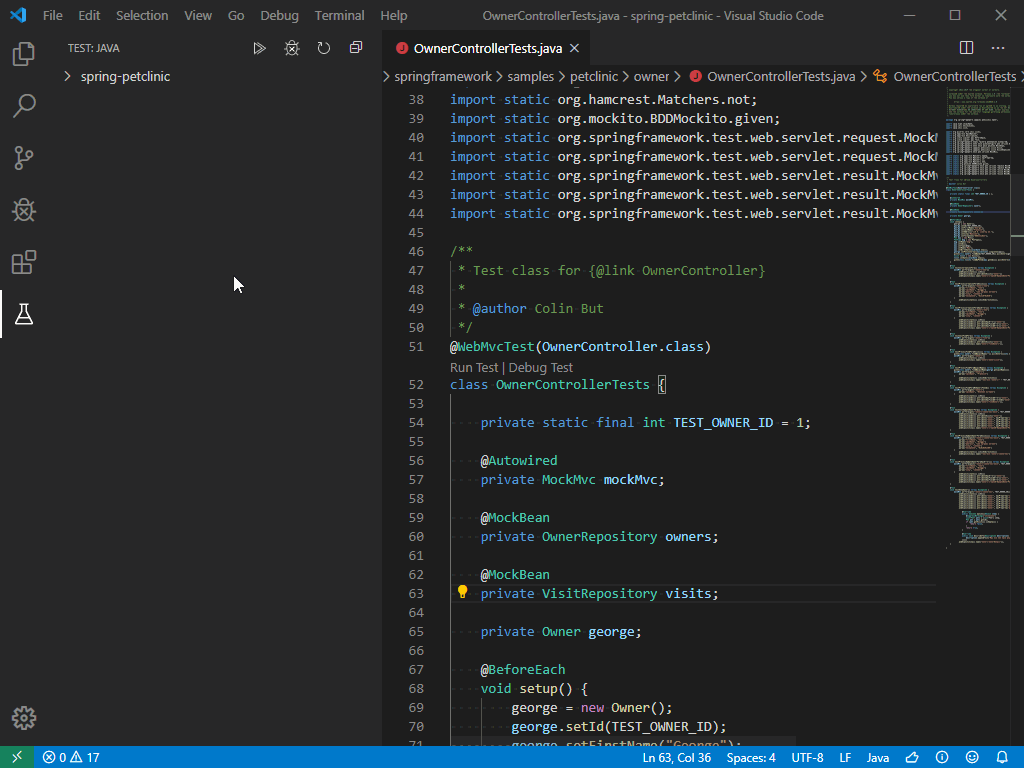Open notifications bell in status bar

(x=1002, y=758)
